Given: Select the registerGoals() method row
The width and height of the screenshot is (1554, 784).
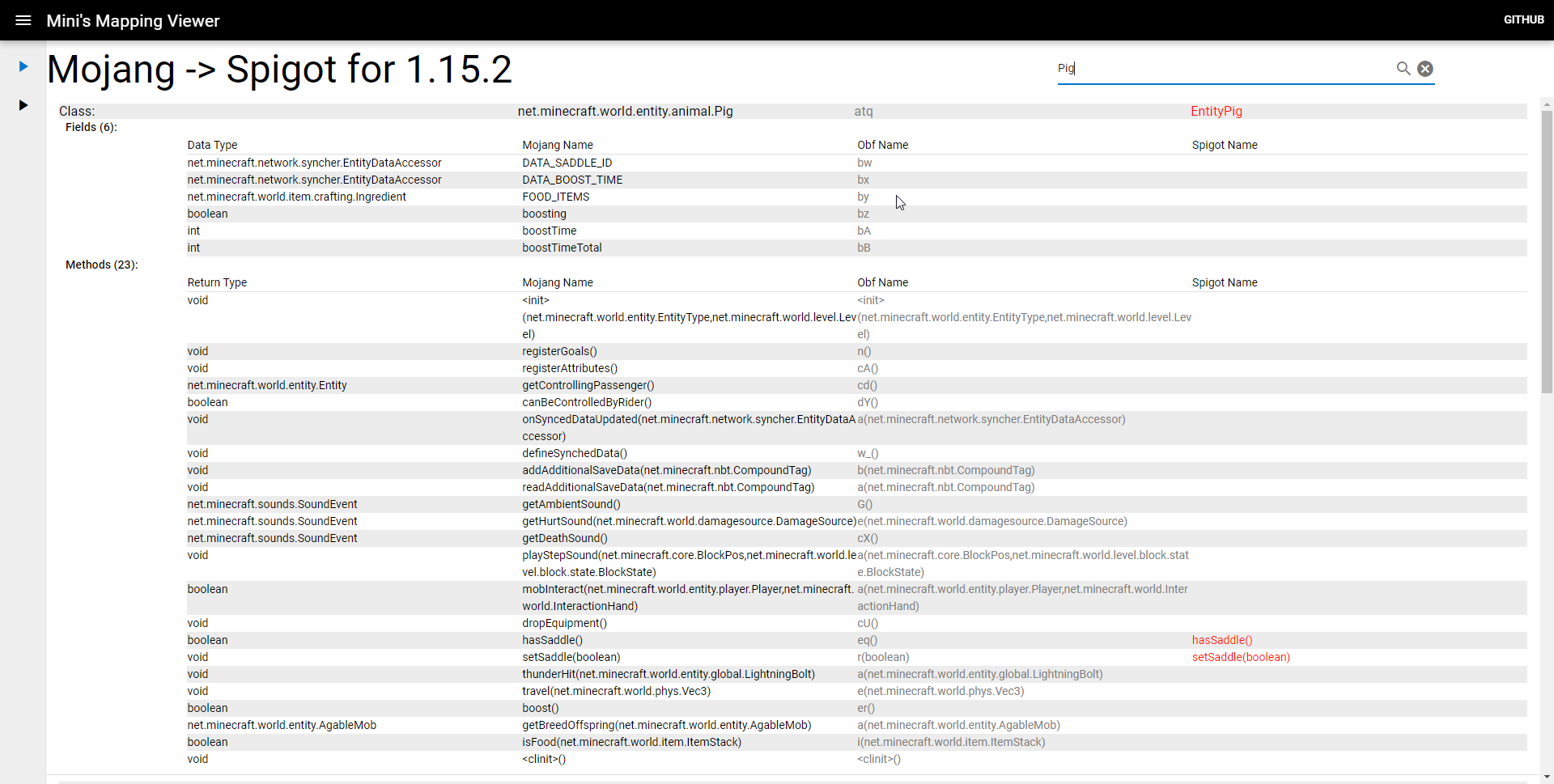Looking at the screenshot, I should coord(559,351).
